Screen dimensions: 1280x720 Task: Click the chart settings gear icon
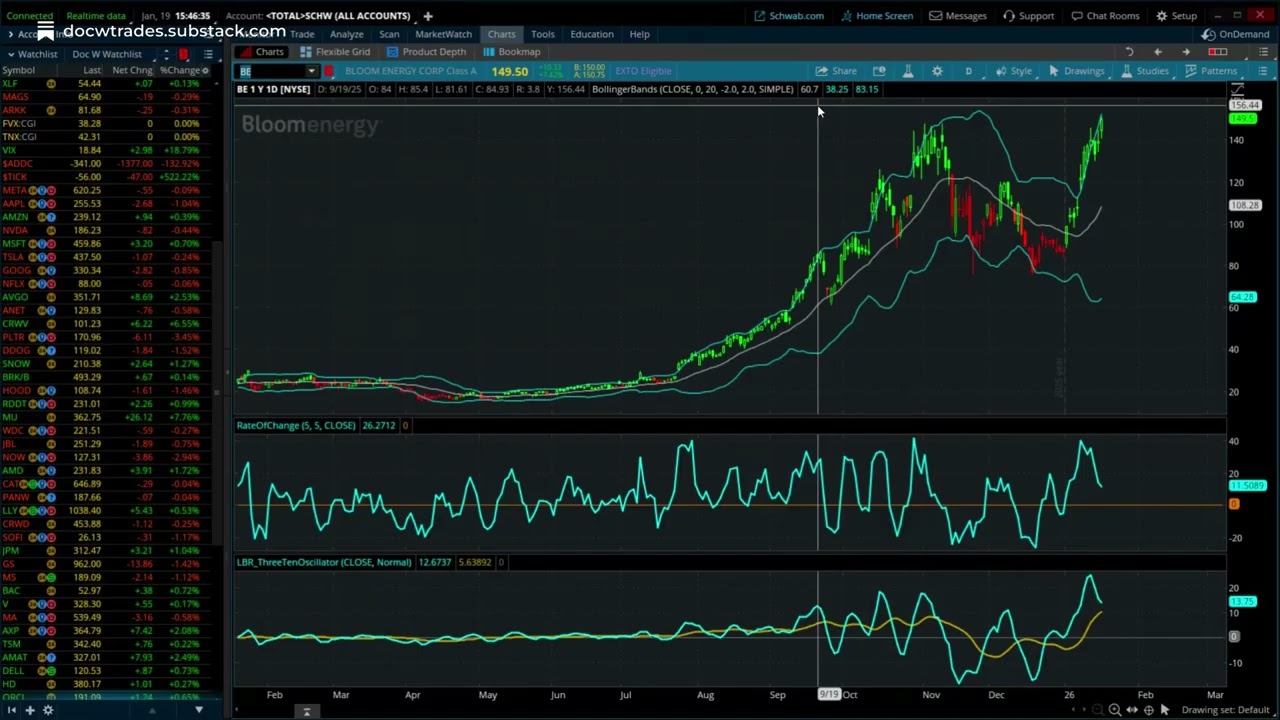tap(937, 71)
